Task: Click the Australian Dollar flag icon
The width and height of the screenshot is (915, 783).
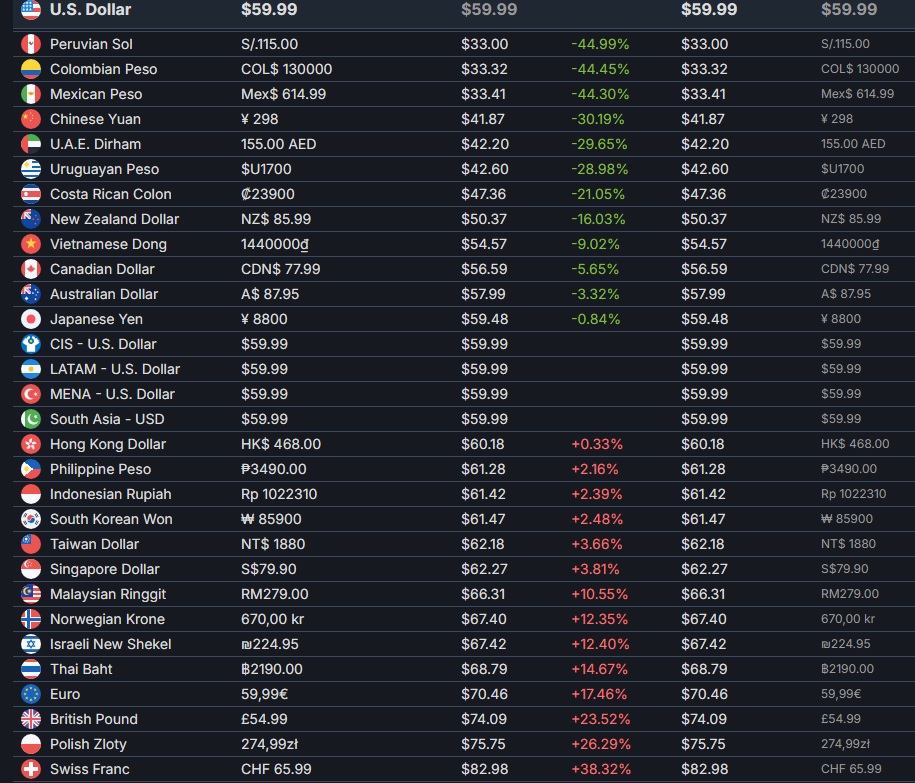Action: click(31, 294)
